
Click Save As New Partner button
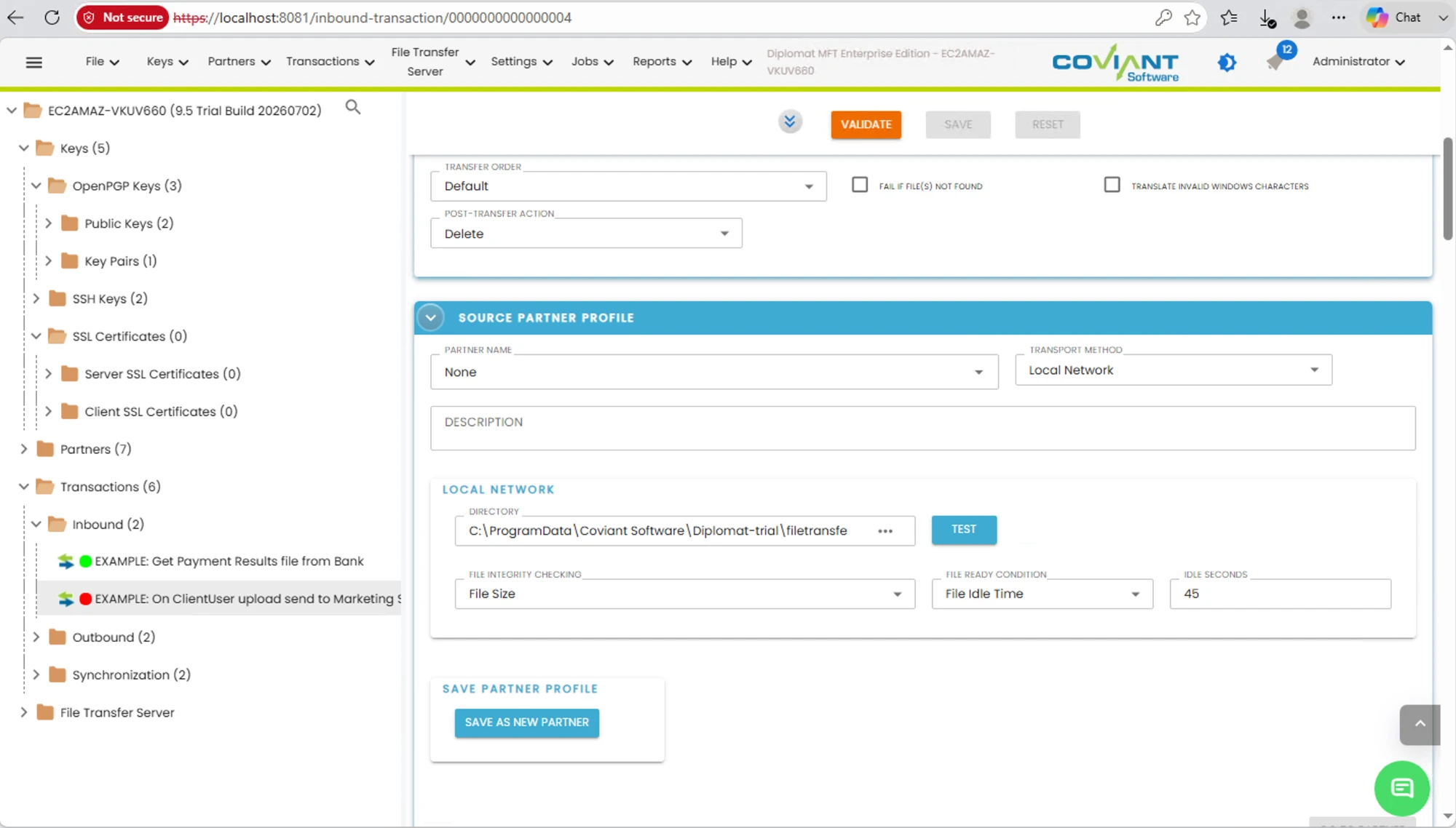[x=527, y=722]
